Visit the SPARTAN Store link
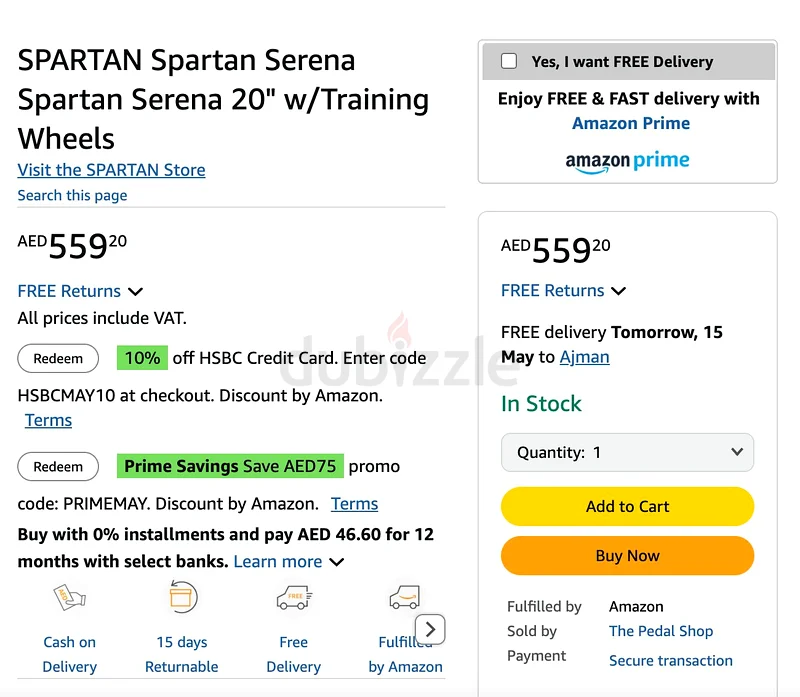Screen dimensions: 800x697 (111, 170)
